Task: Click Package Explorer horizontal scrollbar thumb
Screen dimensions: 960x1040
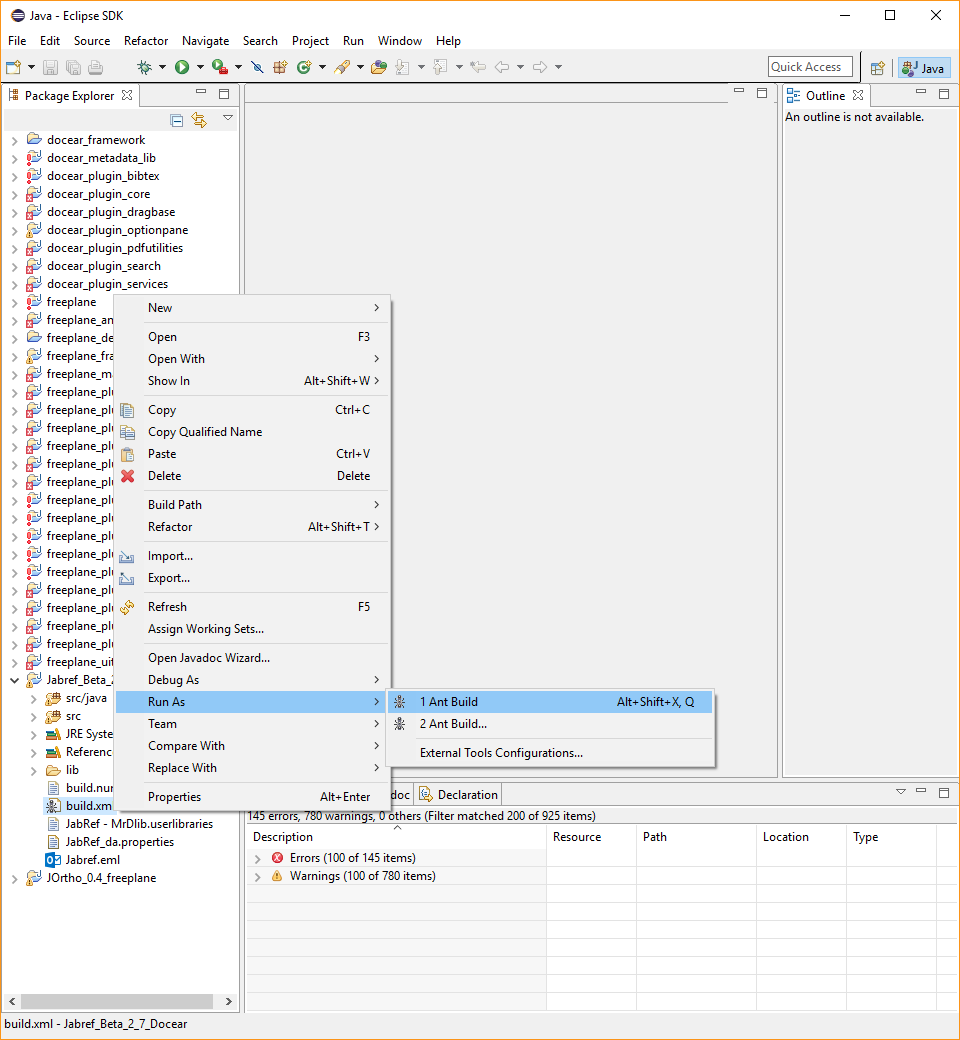Action: coord(117,1002)
